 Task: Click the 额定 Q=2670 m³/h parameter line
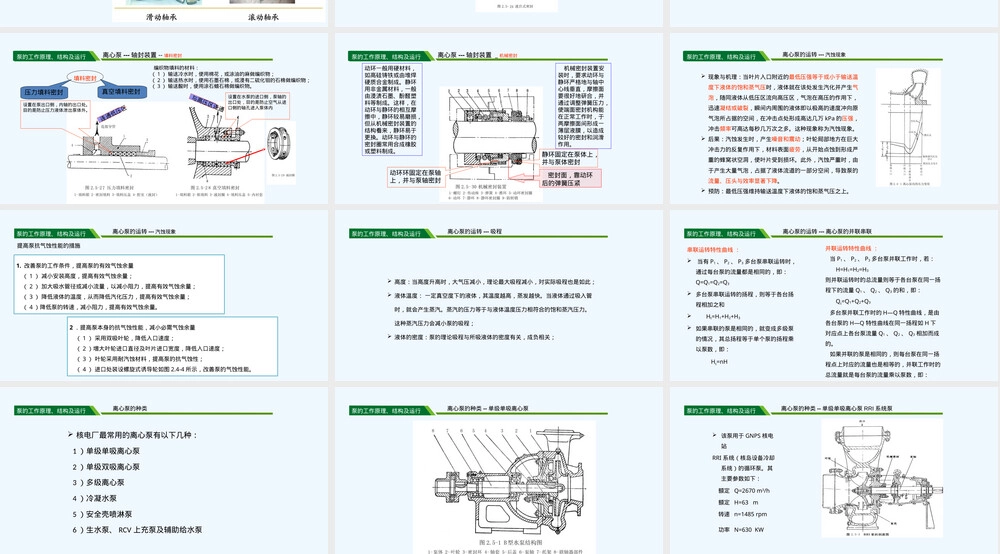(744, 491)
